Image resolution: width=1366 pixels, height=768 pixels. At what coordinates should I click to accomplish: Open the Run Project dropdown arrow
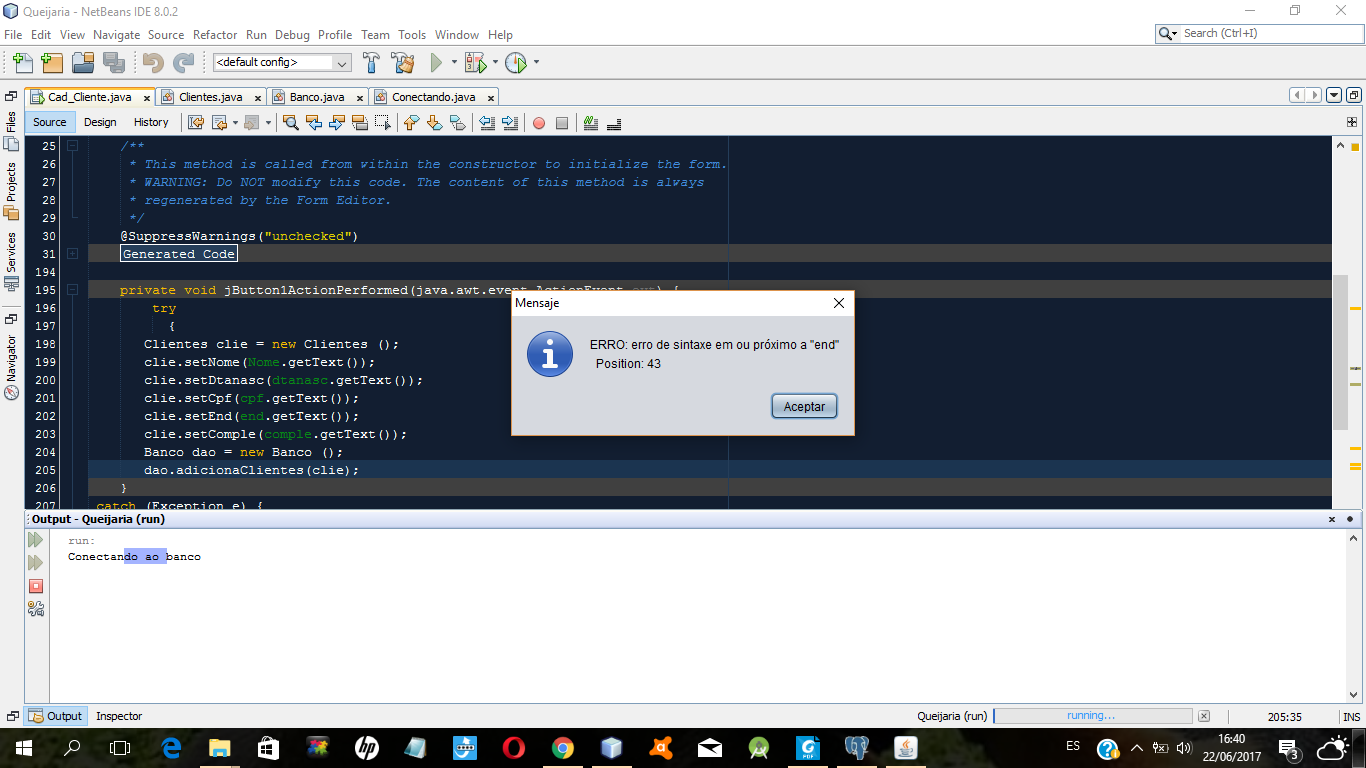coord(454,62)
